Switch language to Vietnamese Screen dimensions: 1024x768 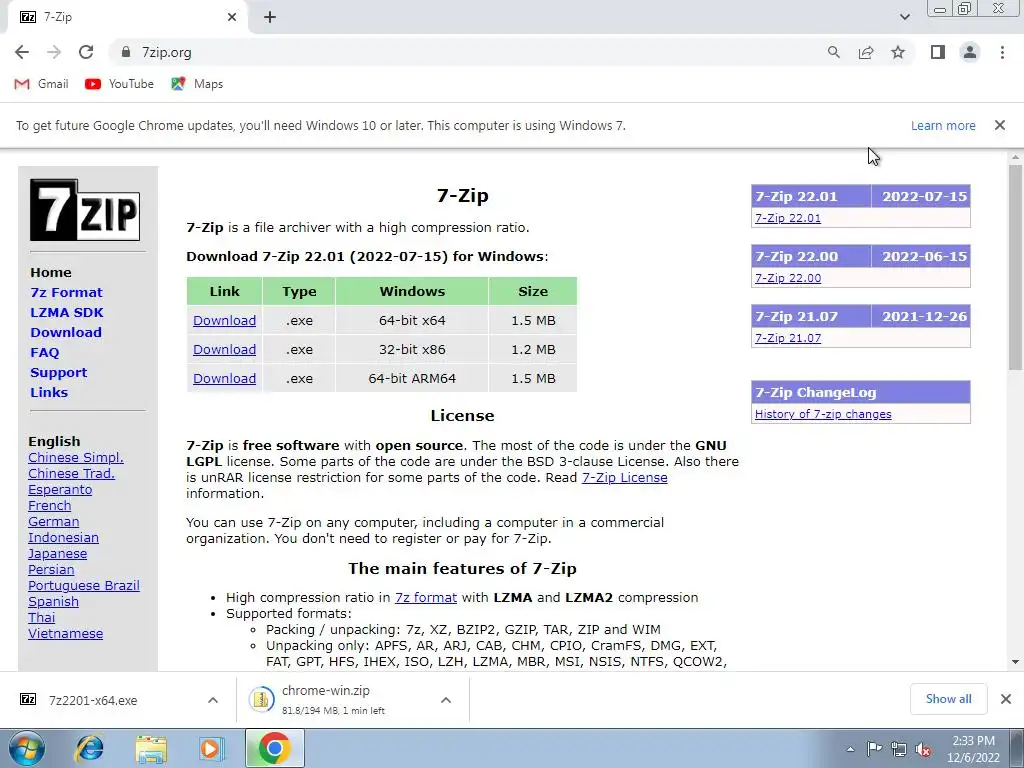click(x=65, y=633)
